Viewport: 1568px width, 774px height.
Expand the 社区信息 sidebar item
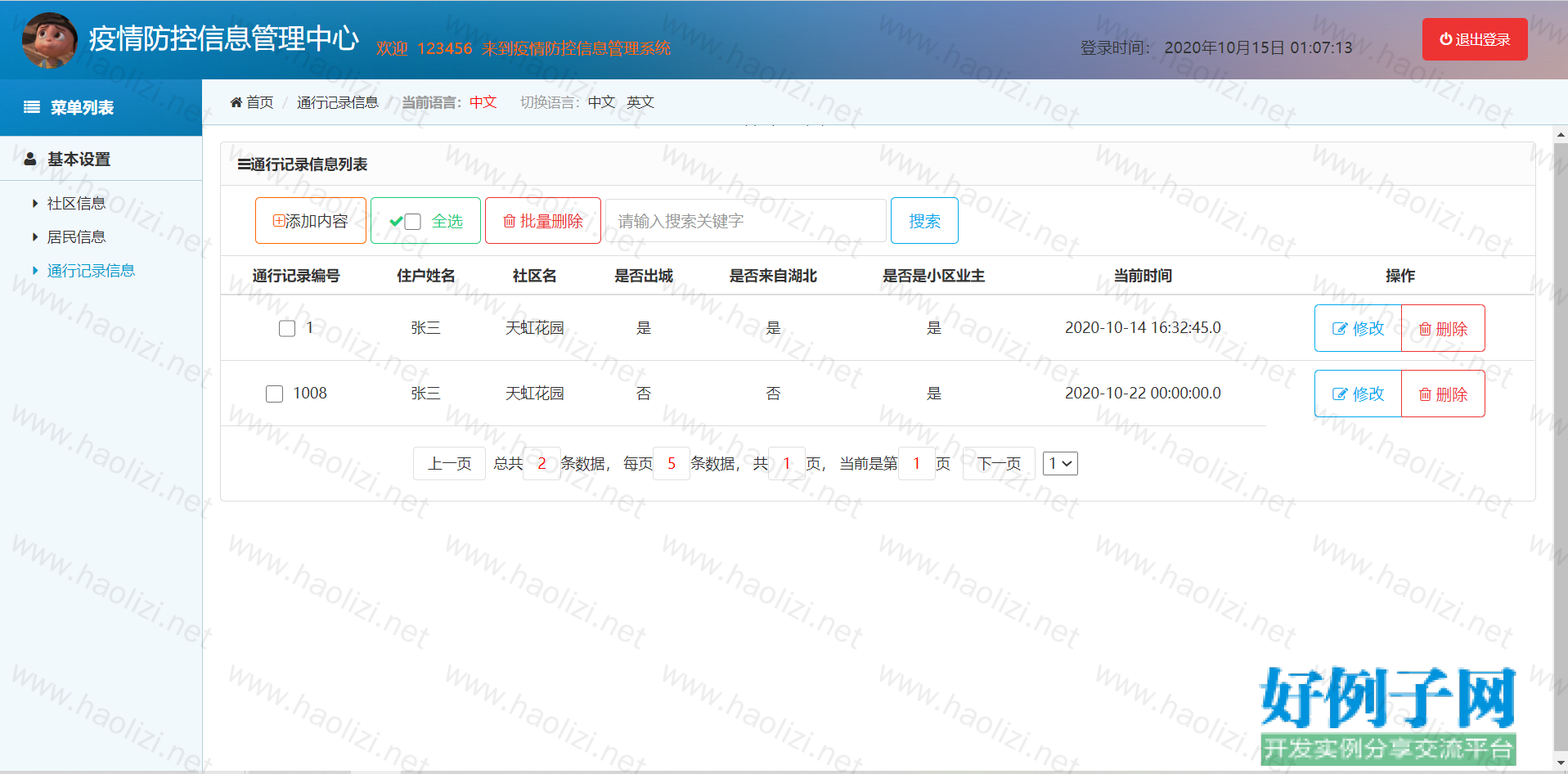click(x=76, y=204)
